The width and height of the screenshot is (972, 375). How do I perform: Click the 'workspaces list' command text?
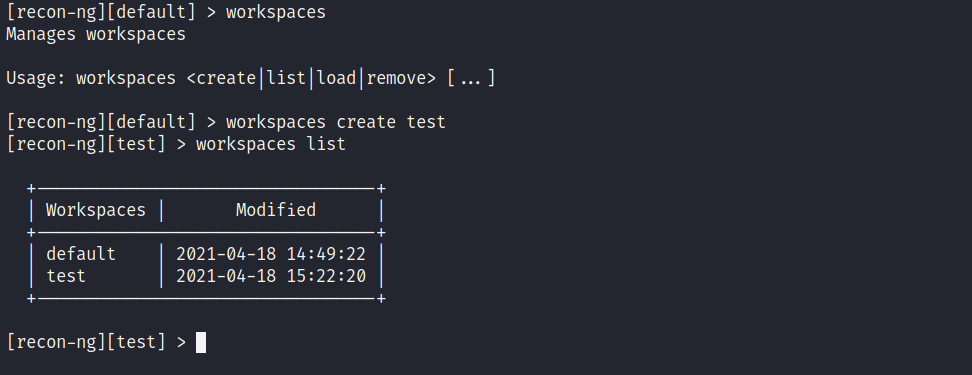(271, 144)
